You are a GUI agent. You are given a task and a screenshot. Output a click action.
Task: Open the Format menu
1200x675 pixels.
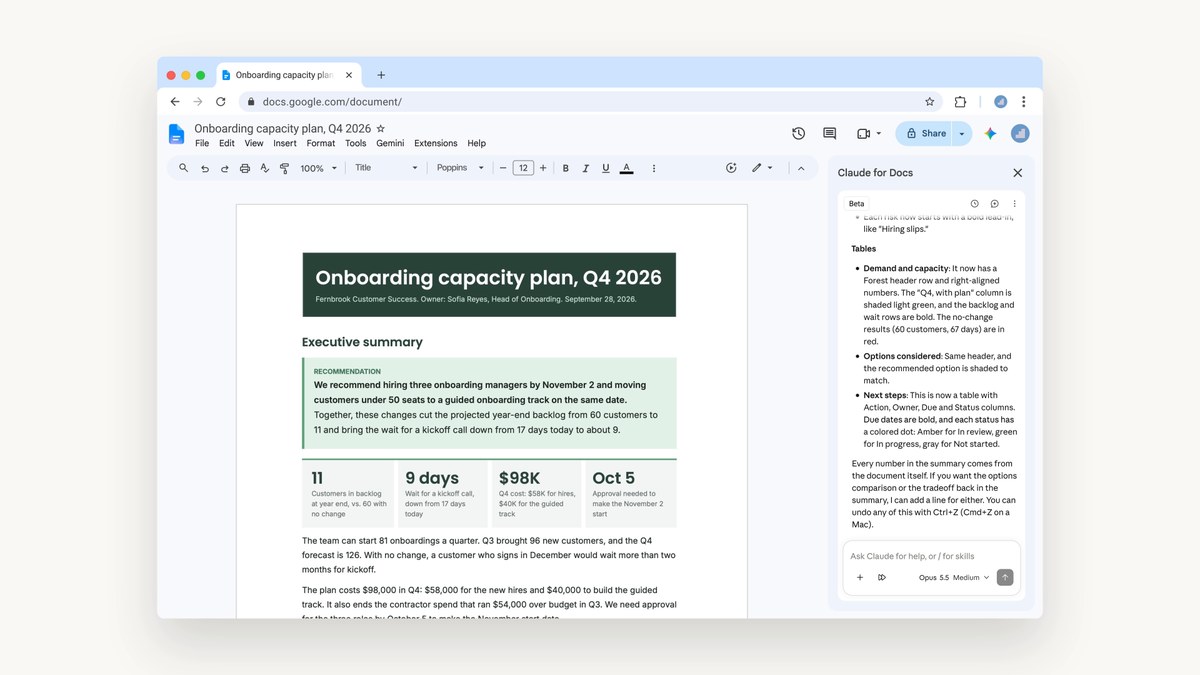321,143
